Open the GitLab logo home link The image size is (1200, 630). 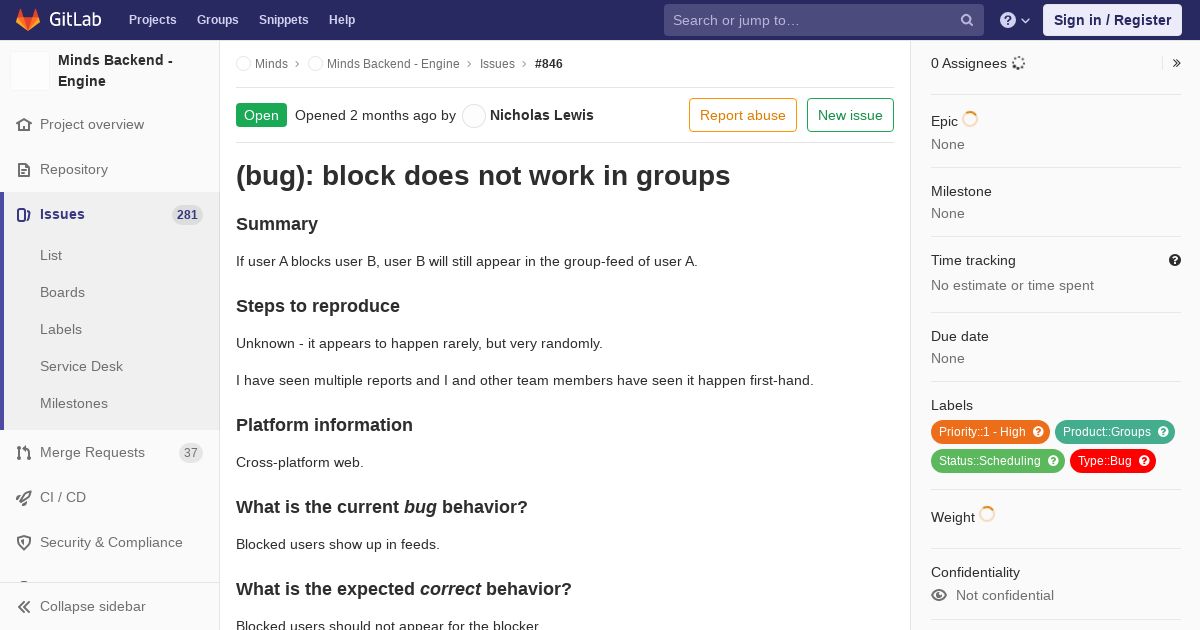pyautogui.click(x=58, y=20)
